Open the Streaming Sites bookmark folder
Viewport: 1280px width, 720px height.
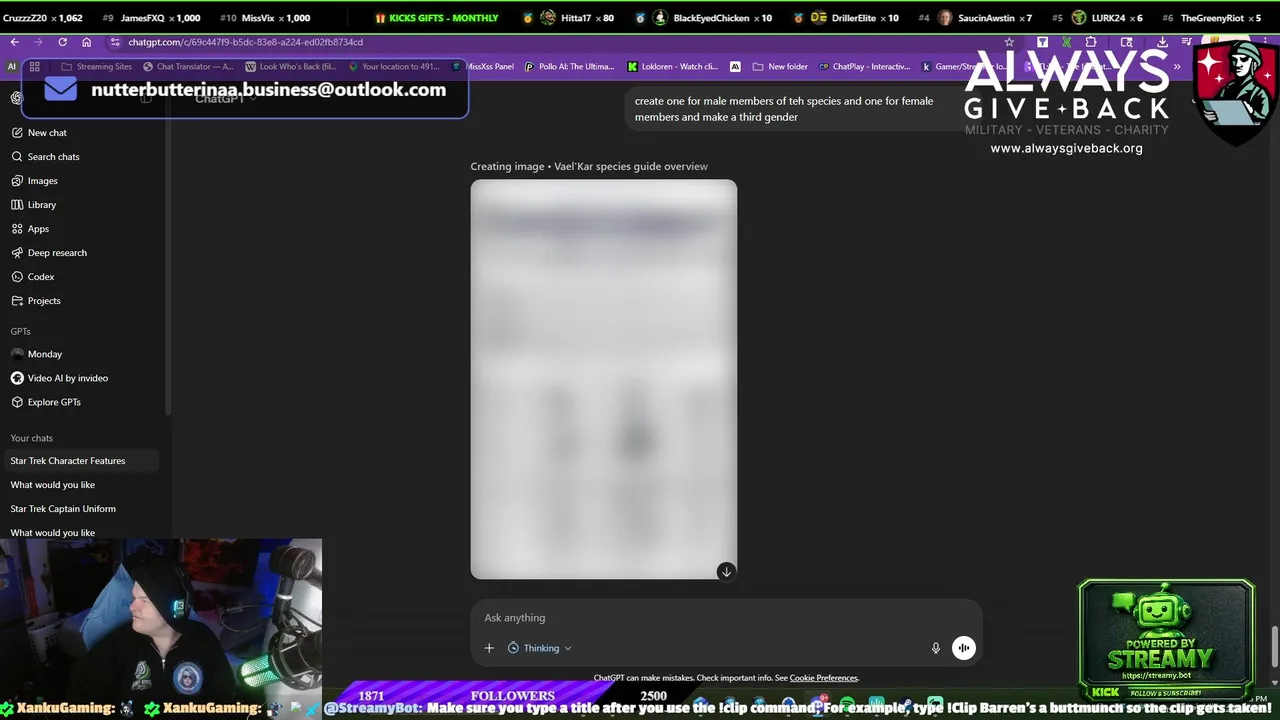(97, 66)
